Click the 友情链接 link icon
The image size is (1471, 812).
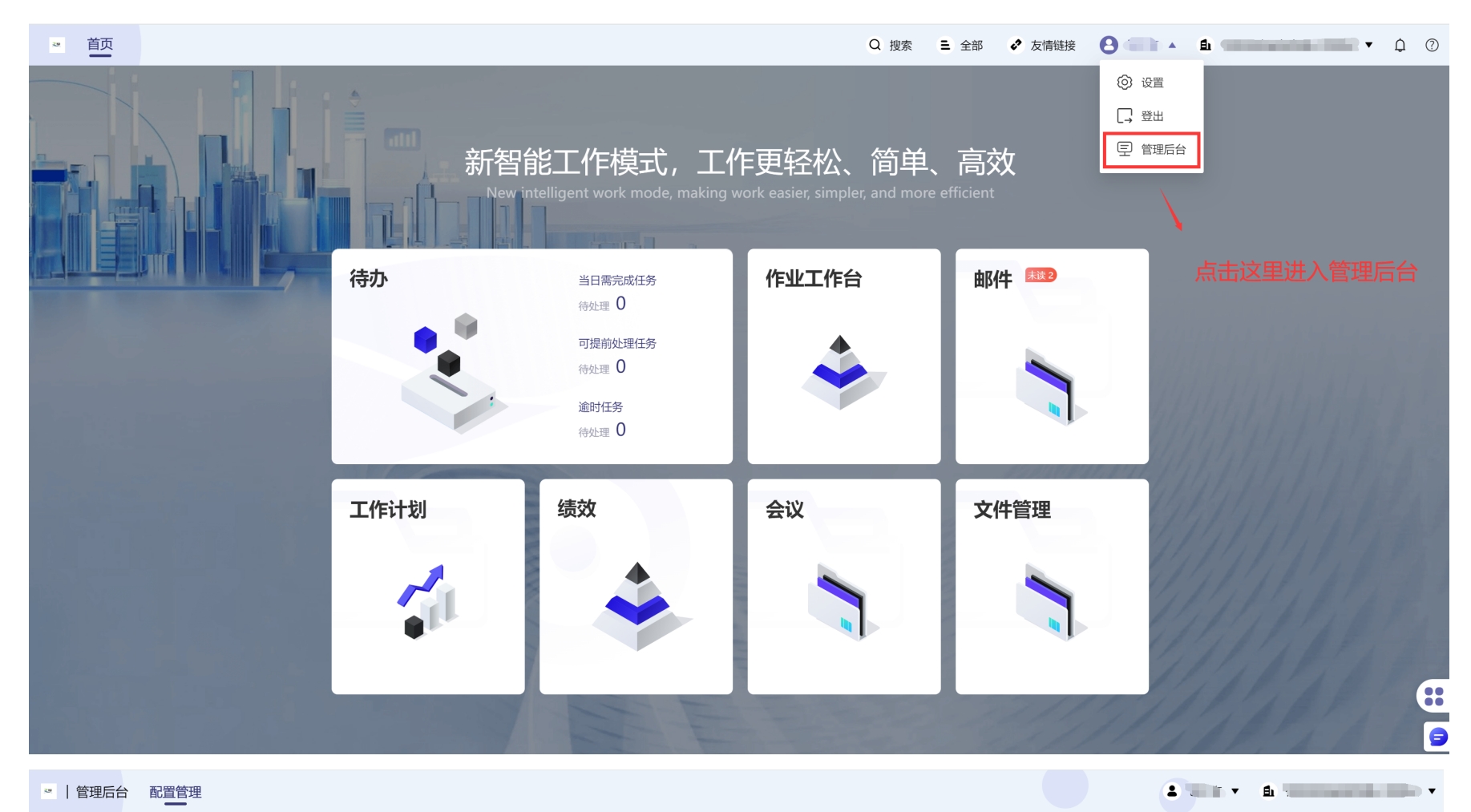click(x=1016, y=45)
